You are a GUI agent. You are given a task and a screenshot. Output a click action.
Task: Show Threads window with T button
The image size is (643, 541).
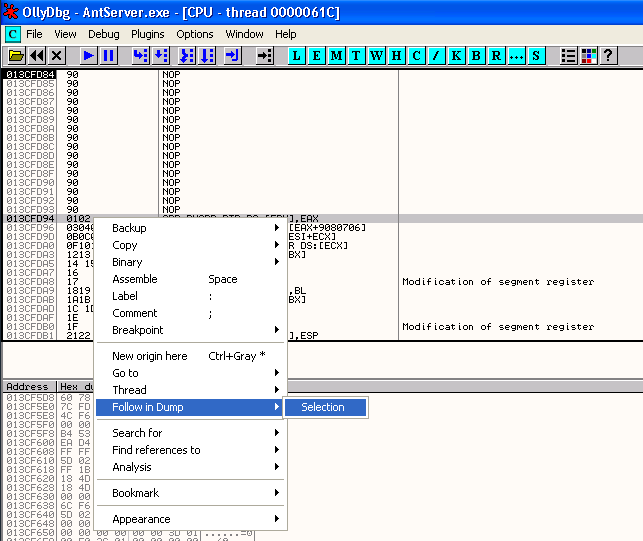(356, 56)
